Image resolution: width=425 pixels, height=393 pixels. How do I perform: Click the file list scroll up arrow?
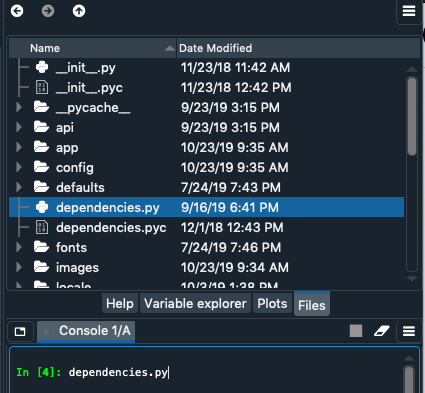(412, 70)
